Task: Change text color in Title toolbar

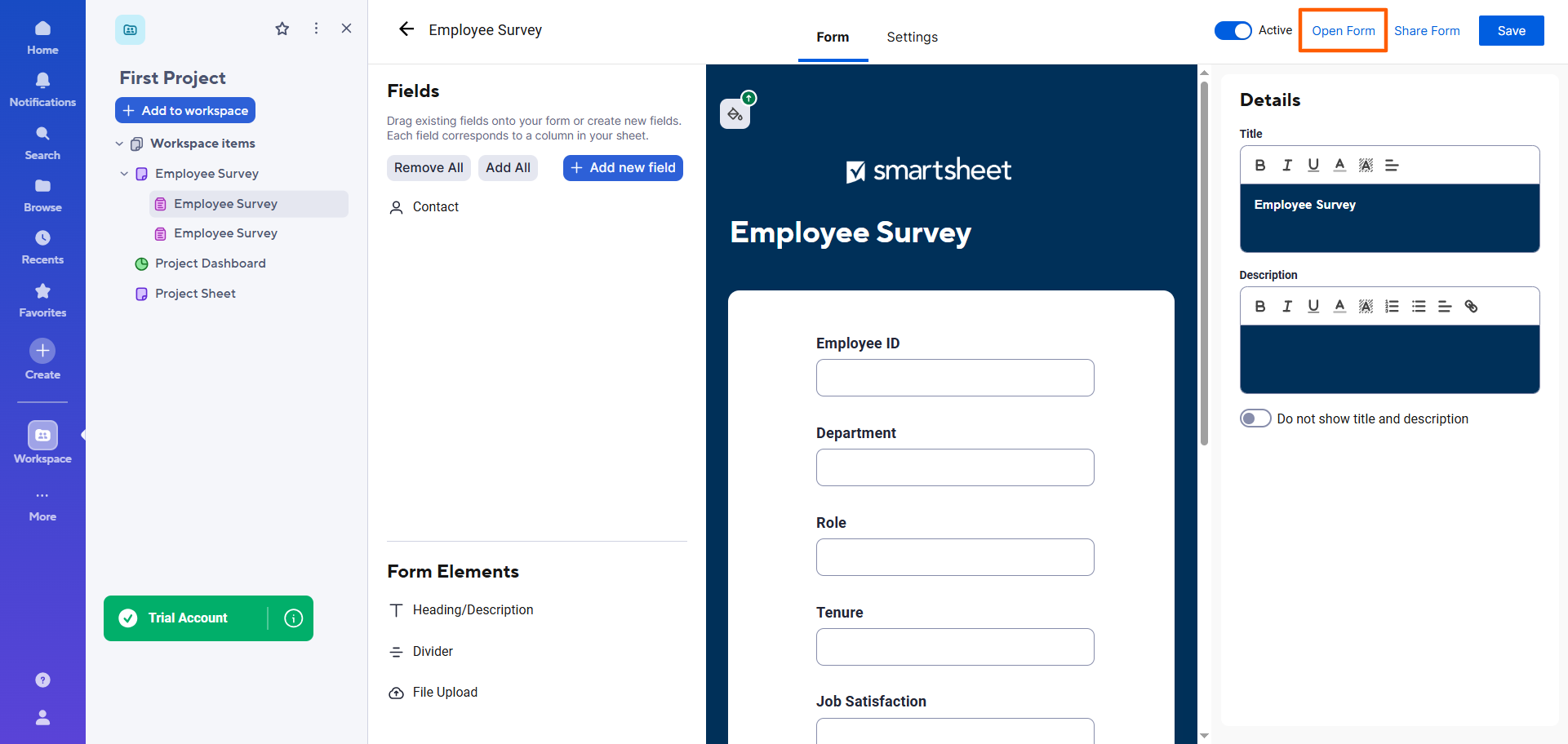Action: pos(1339,165)
